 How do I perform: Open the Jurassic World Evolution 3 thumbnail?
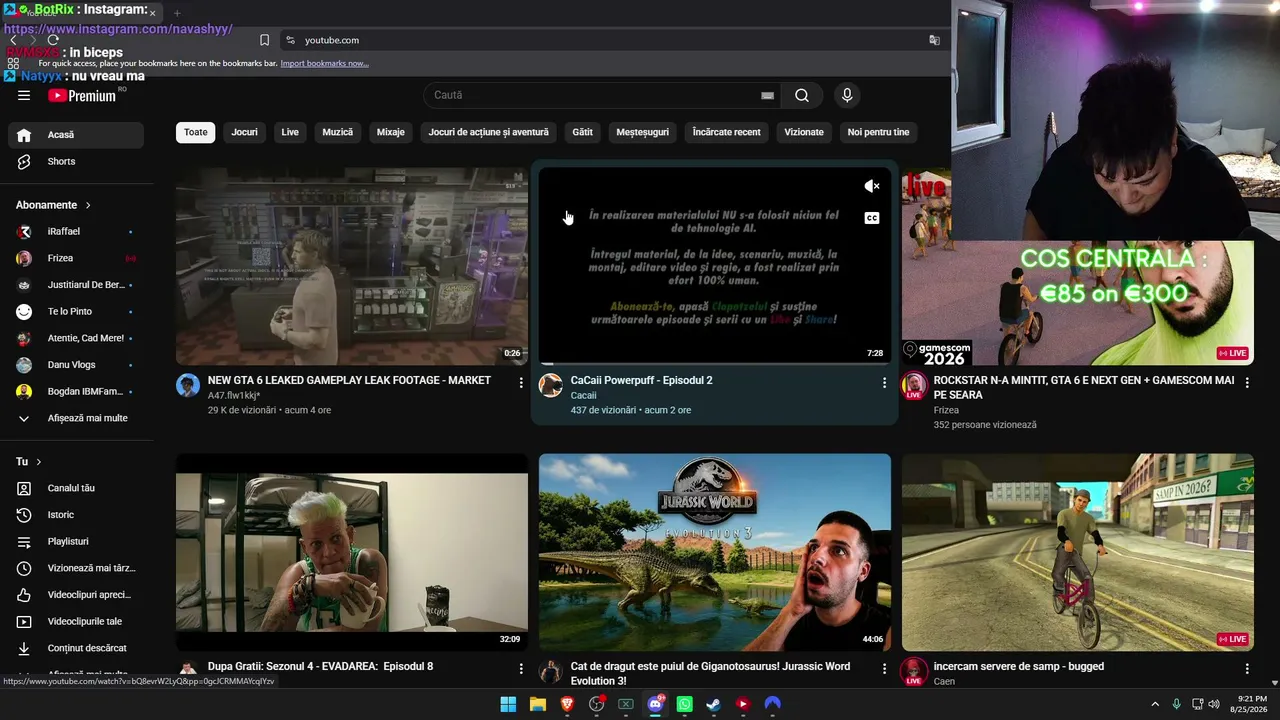(715, 552)
